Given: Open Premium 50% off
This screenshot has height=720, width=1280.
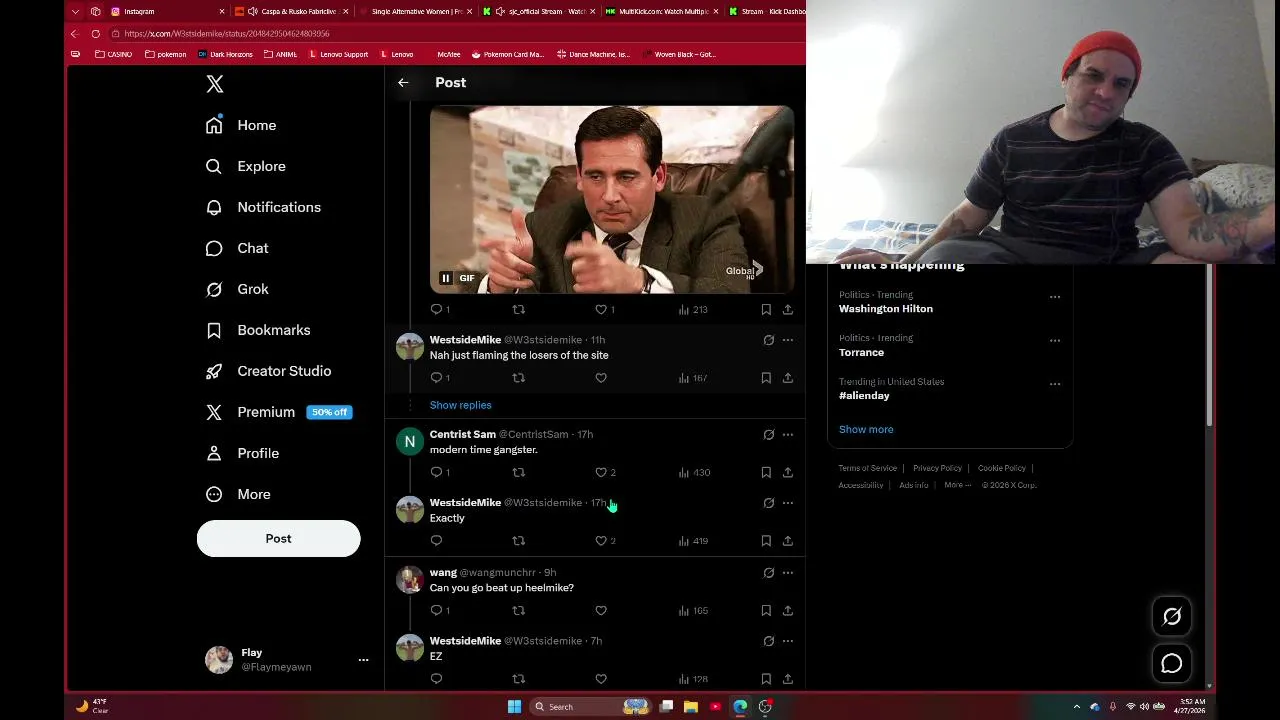Looking at the screenshot, I should point(279,412).
